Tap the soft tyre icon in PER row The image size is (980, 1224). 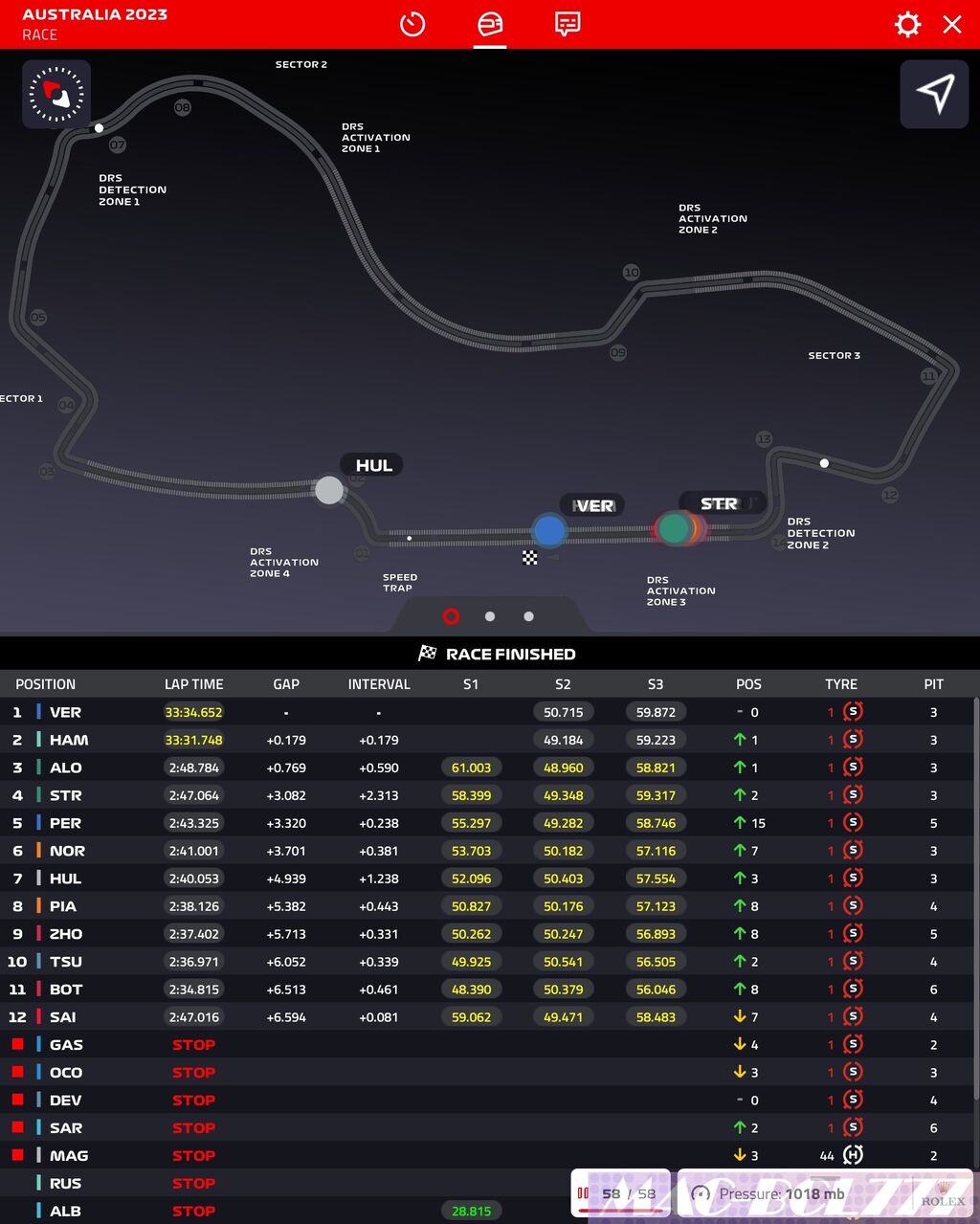point(853,822)
